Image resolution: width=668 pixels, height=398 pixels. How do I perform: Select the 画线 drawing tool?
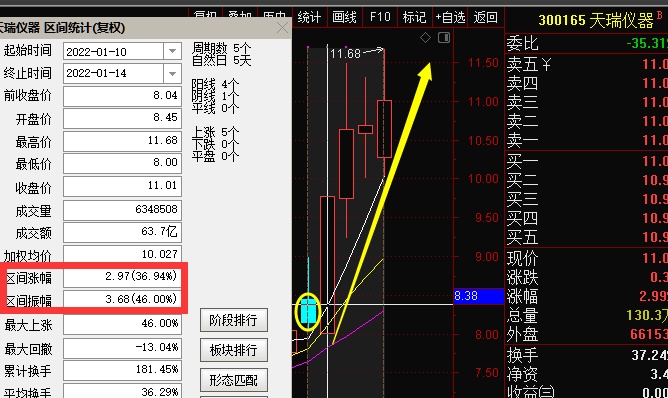tap(344, 17)
